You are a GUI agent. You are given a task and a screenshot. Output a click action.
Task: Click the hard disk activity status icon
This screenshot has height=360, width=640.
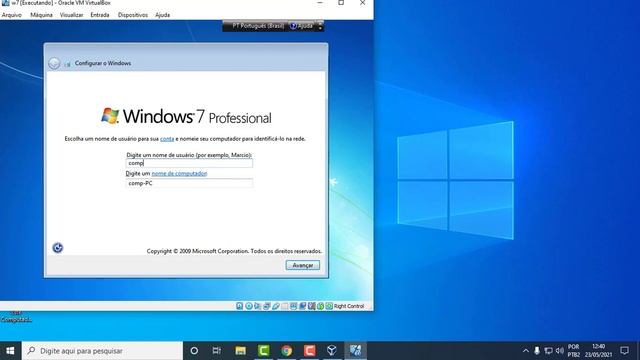point(240,306)
